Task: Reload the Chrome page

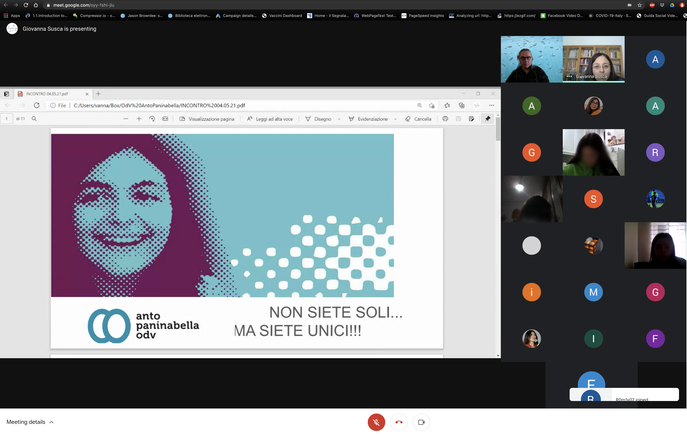Action: (25, 5)
